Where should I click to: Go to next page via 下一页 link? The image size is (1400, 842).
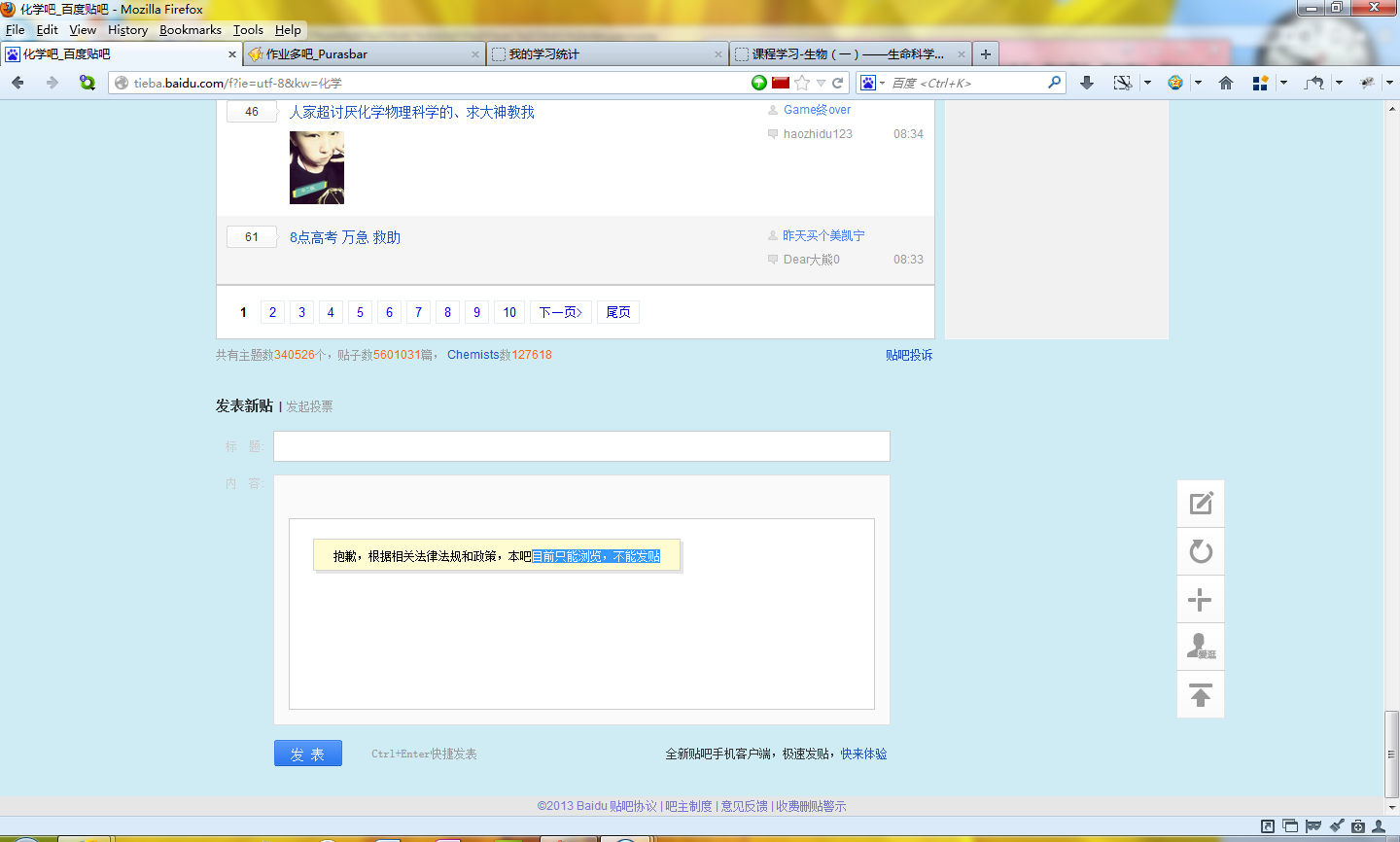click(x=561, y=312)
